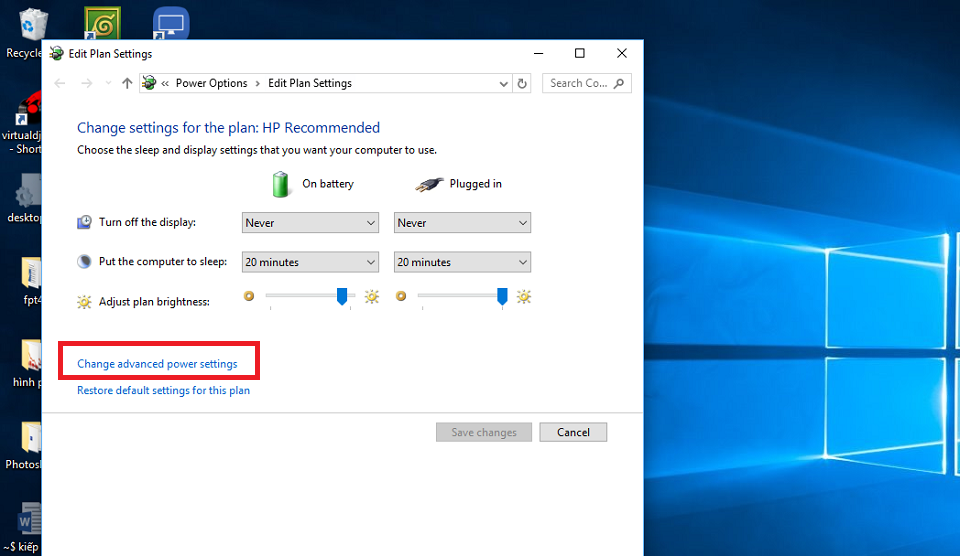Click dim sun icon for battery brightness
Viewport: 960px width, 556px height.
tap(249, 296)
